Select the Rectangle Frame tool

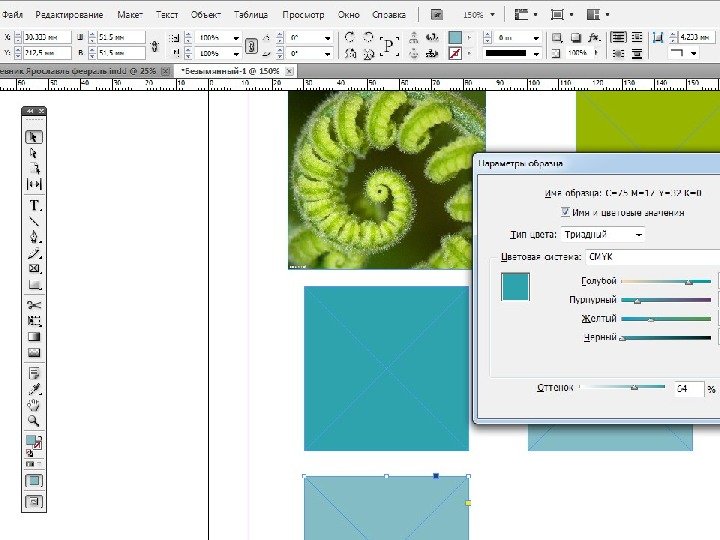34,269
